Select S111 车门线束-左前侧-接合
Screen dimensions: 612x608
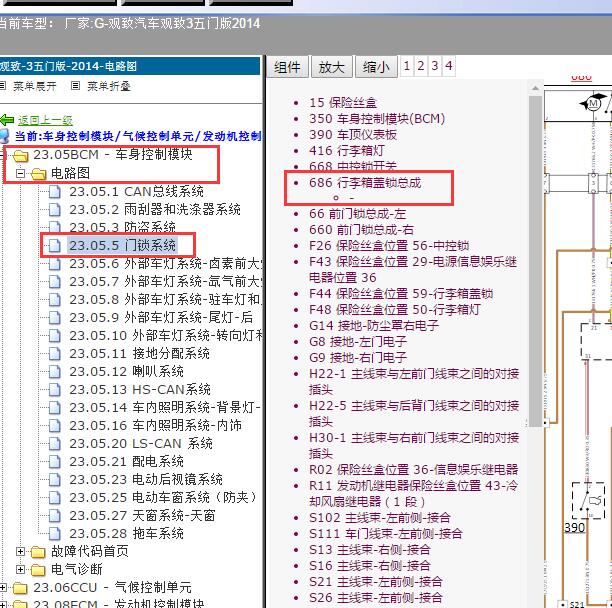pyautogui.click(x=386, y=534)
